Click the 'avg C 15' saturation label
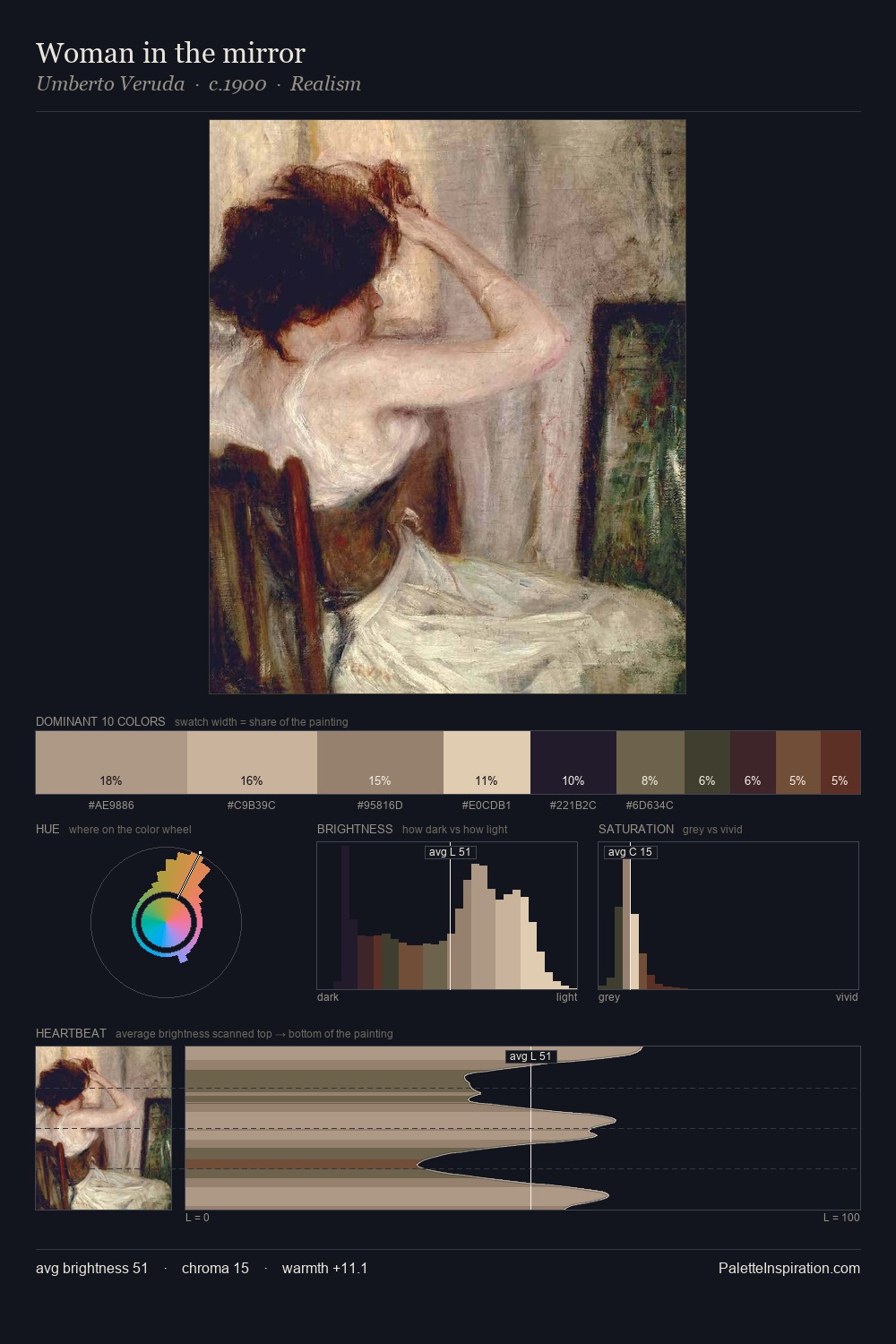This screenshot has width=896, height=1344. [x=630, y=852]
